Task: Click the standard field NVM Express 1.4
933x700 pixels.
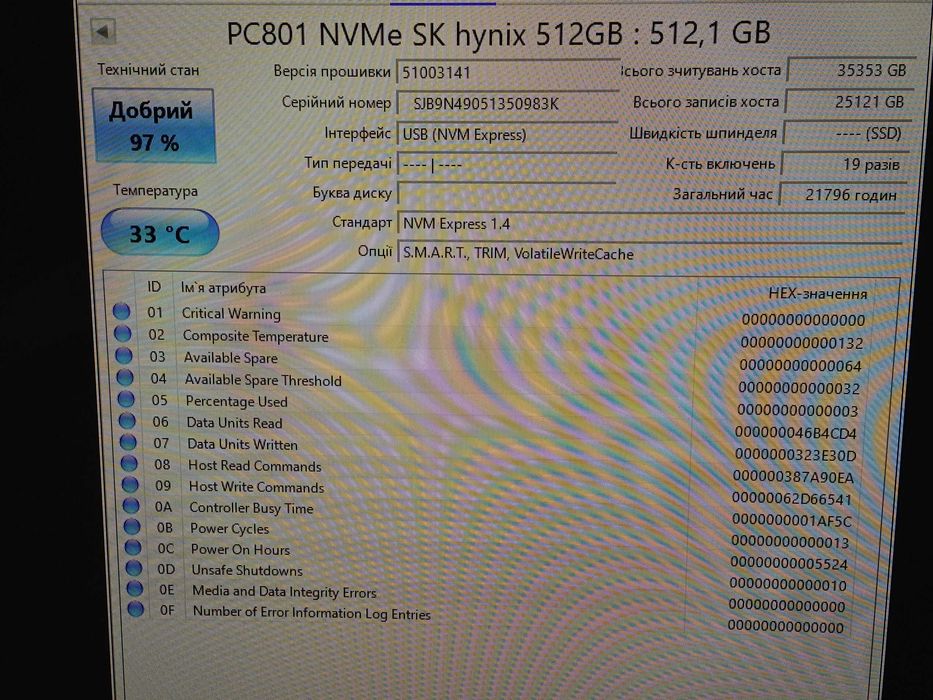Action: tap(651, 223)
